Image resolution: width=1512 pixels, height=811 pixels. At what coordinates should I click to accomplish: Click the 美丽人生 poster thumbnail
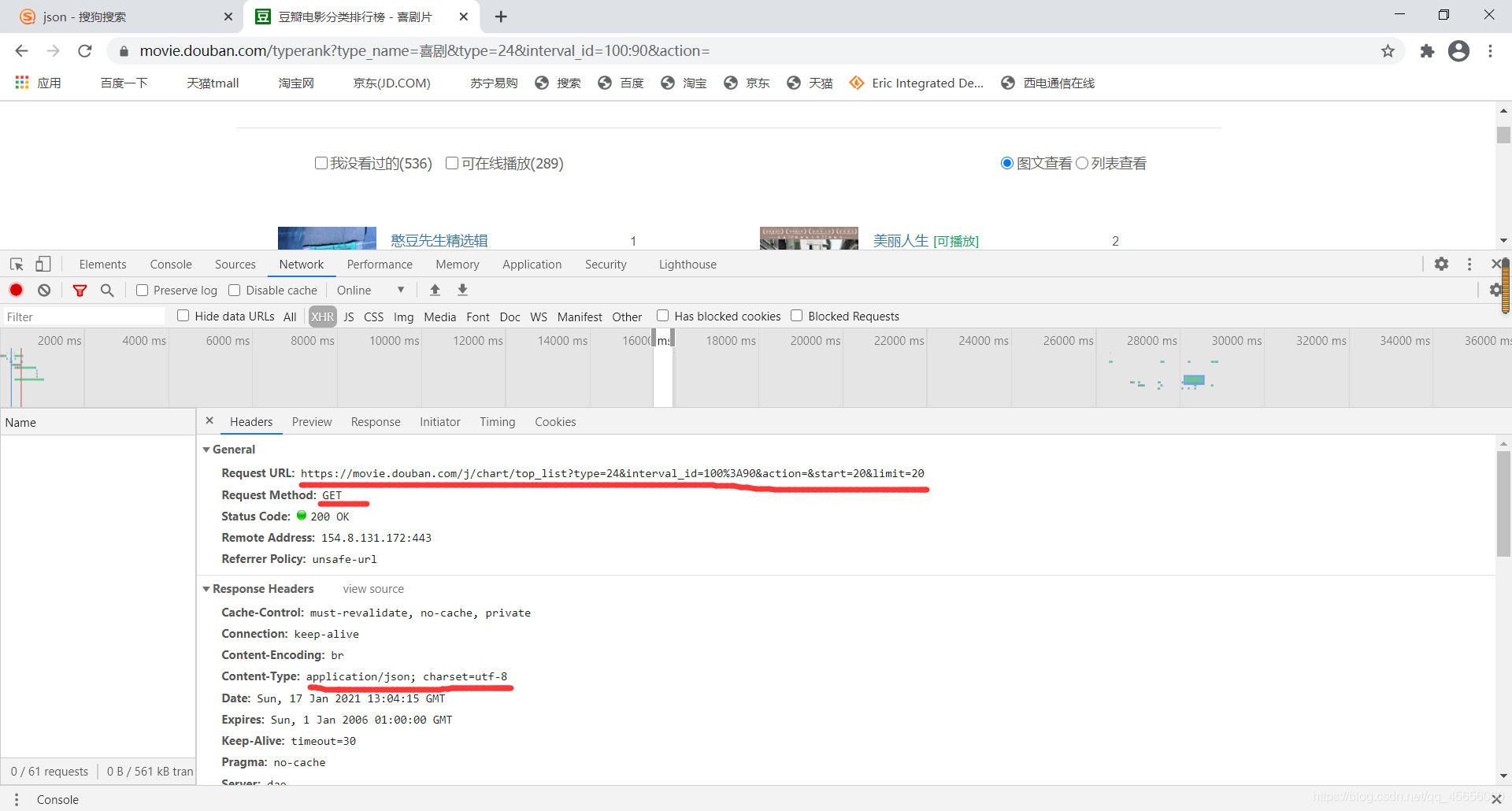point(809,238)
